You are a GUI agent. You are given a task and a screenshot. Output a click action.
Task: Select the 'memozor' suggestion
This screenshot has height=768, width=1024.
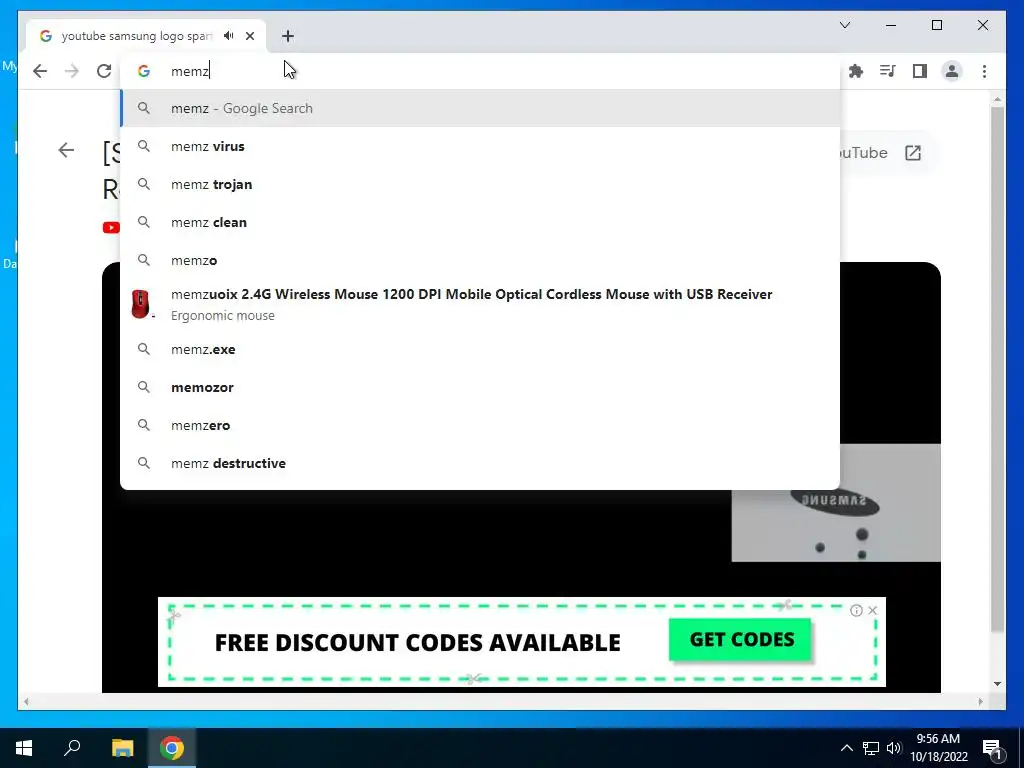[480, 387]
